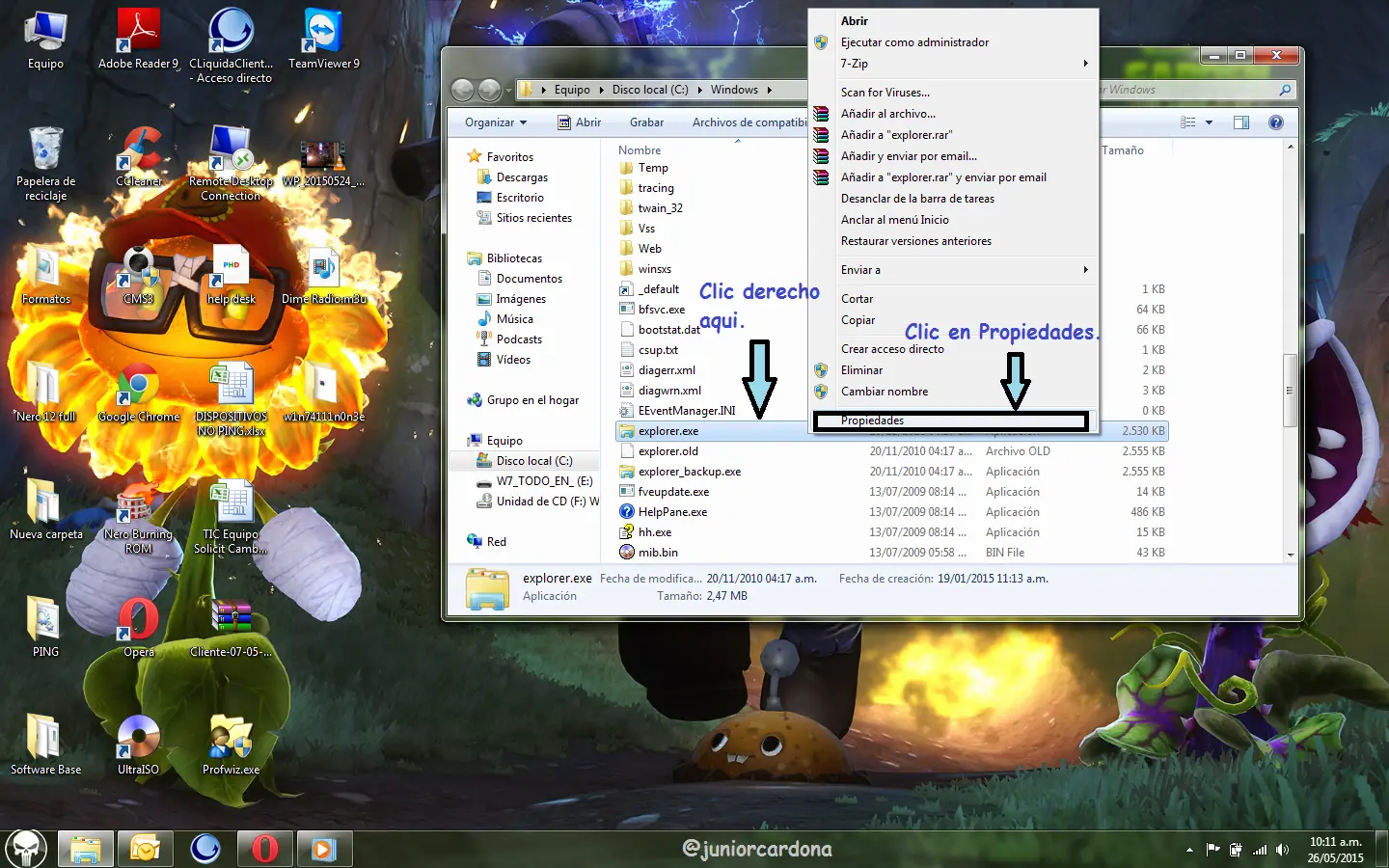This screenshot has width=1389, height=868.
Task: Click the volume icon in system tray
Action: 1282,850
